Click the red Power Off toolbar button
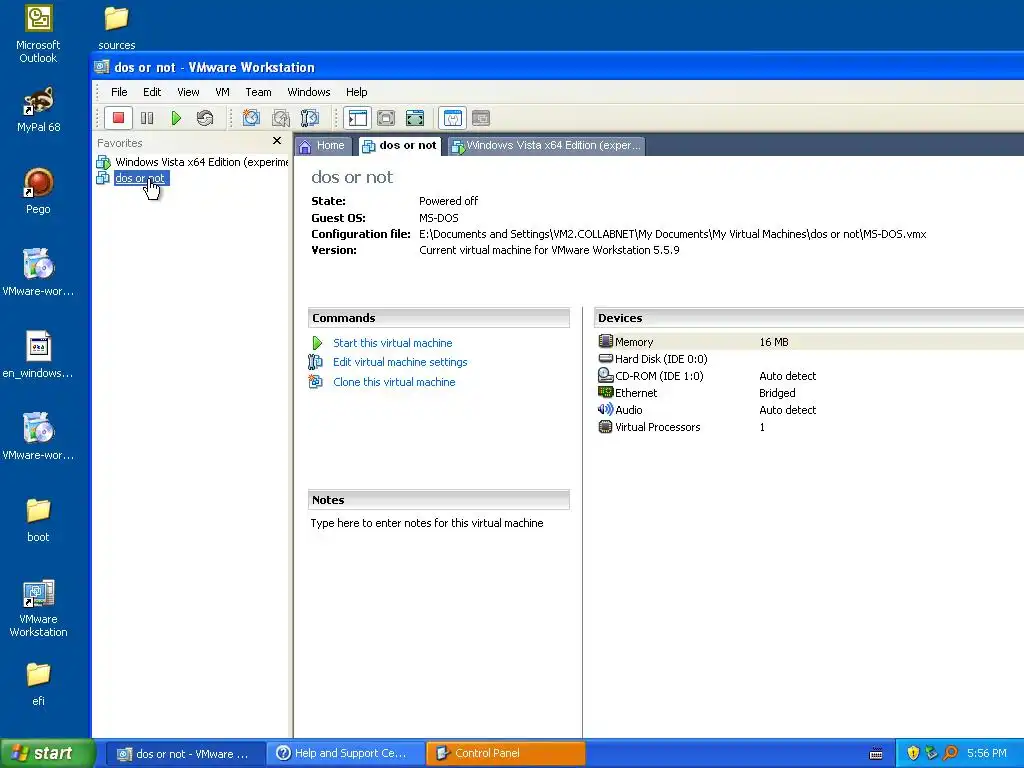This screenshot has height=768, width=1024. [x=118, y=118]
